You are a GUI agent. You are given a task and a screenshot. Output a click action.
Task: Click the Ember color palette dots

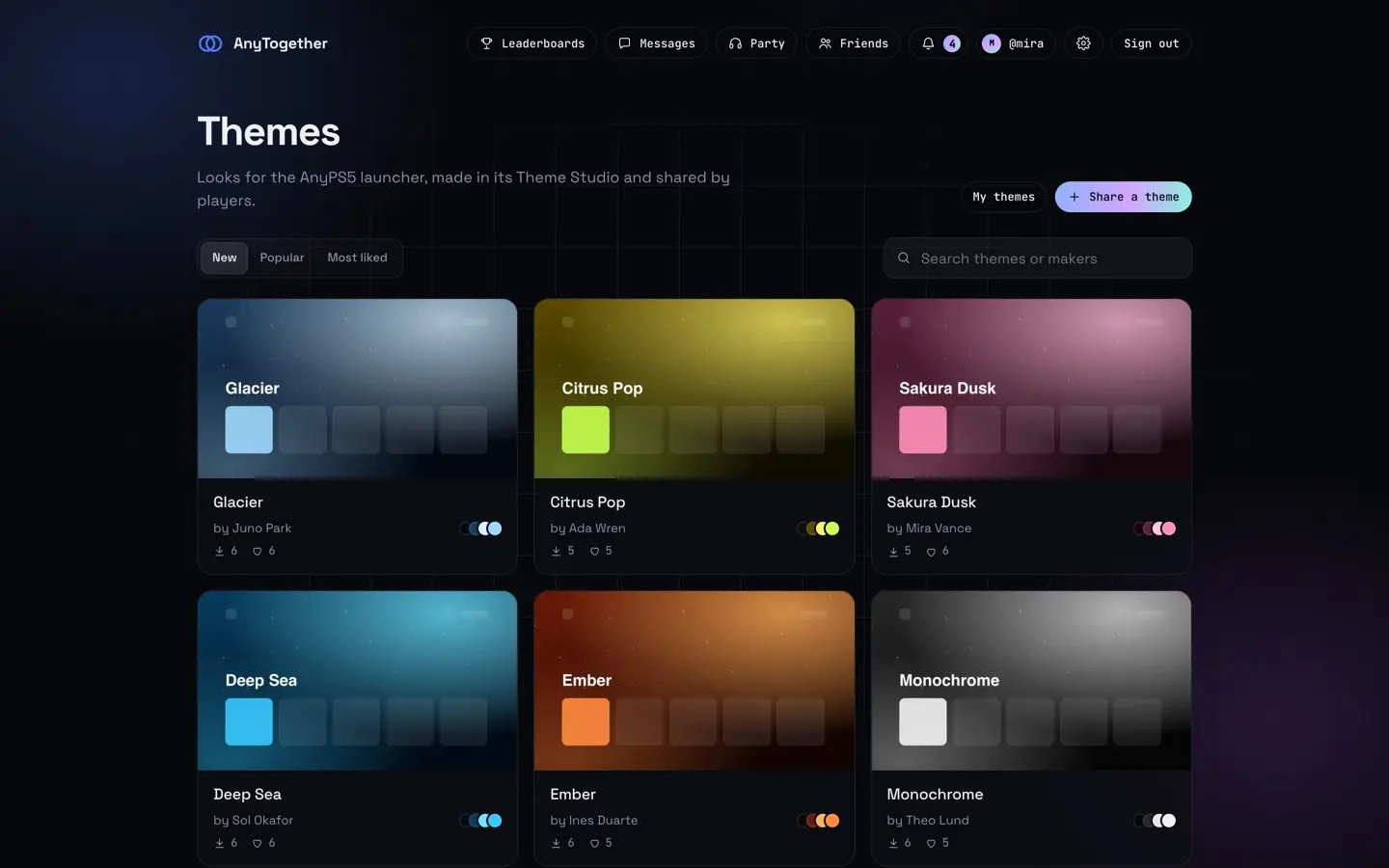click(818, 821)
